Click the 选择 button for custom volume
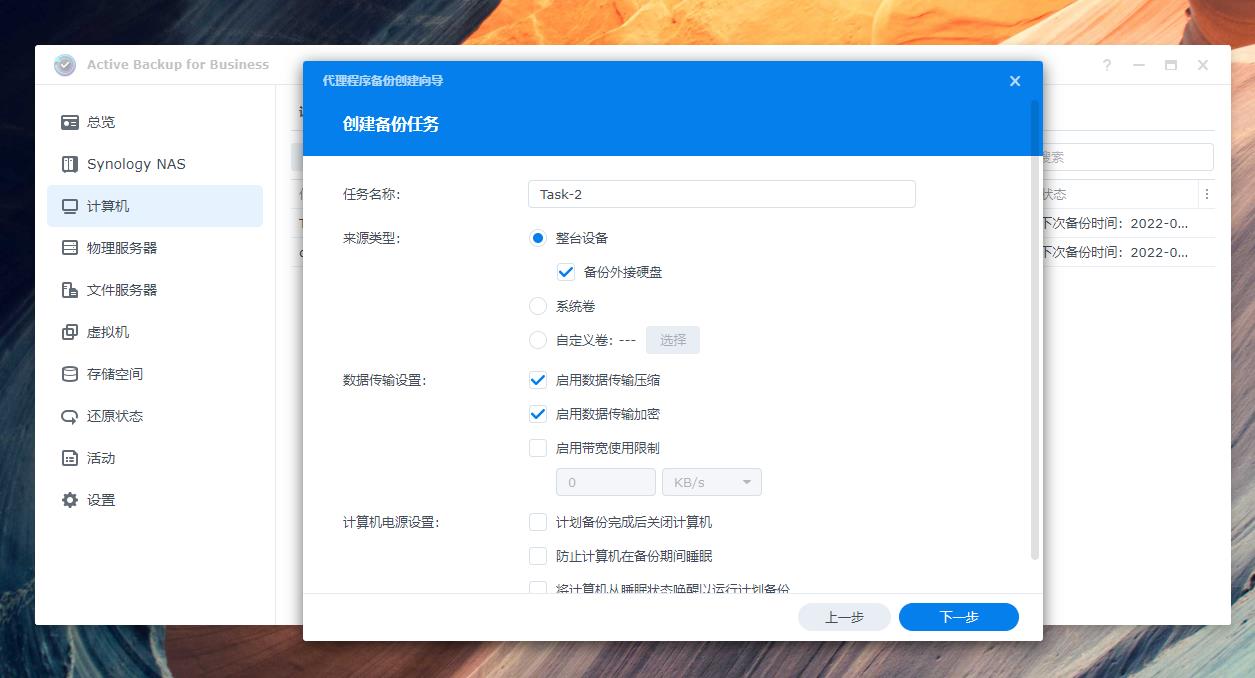The width and height of the screenshot is (1255, 678). [x=672, y=339]
